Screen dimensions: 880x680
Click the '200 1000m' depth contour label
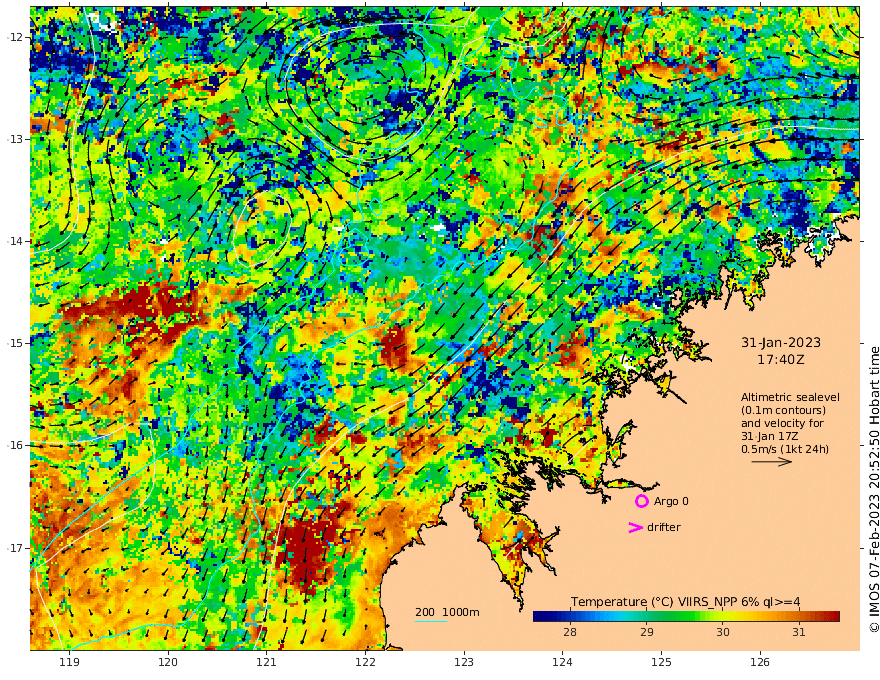click(447, 612)
